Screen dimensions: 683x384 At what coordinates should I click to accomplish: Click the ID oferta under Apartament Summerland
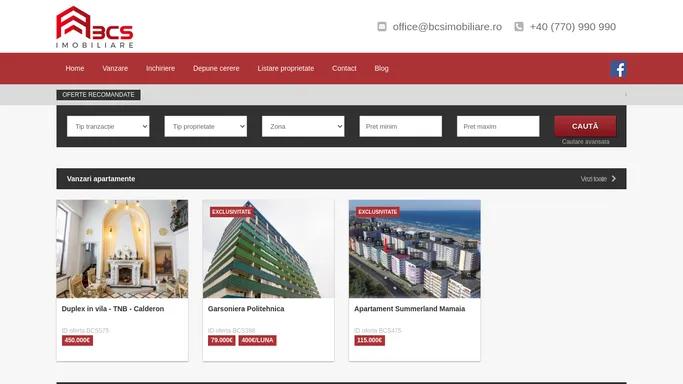coord(378,330)
